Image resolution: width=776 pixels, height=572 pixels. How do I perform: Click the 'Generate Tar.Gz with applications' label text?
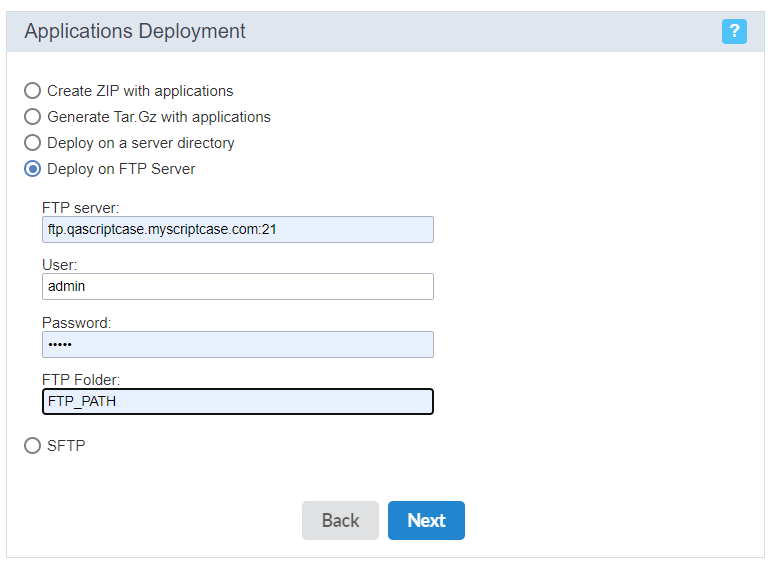tap(159, 117)
